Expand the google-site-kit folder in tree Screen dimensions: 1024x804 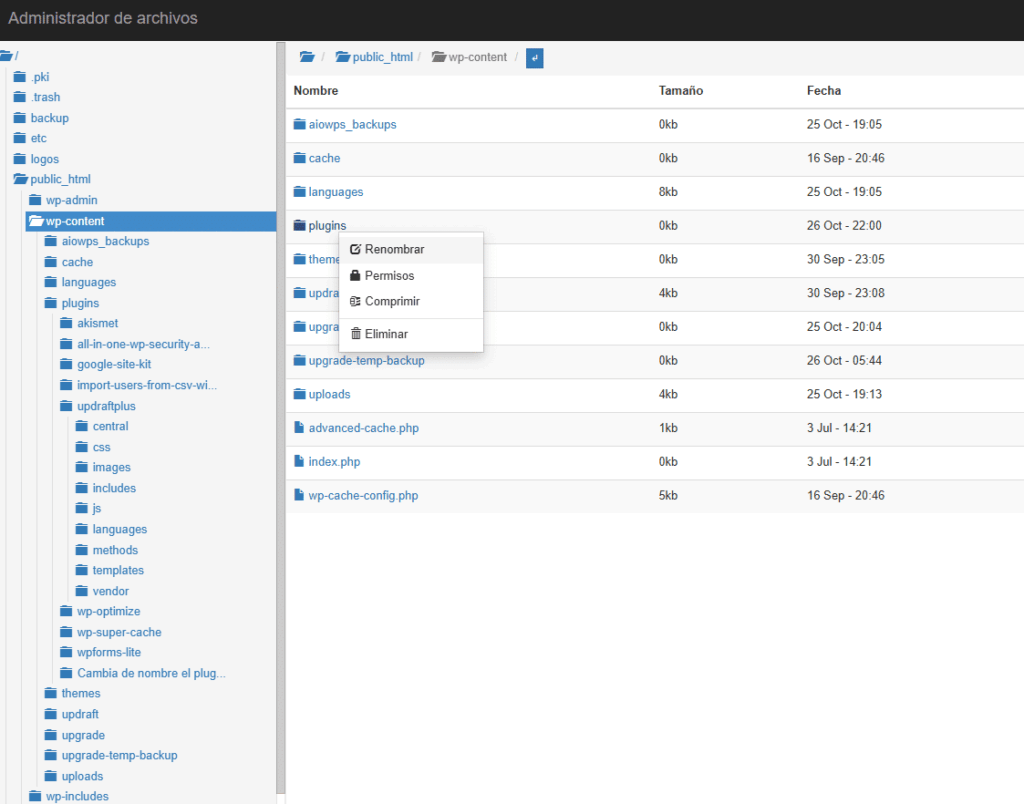point(68,365)
